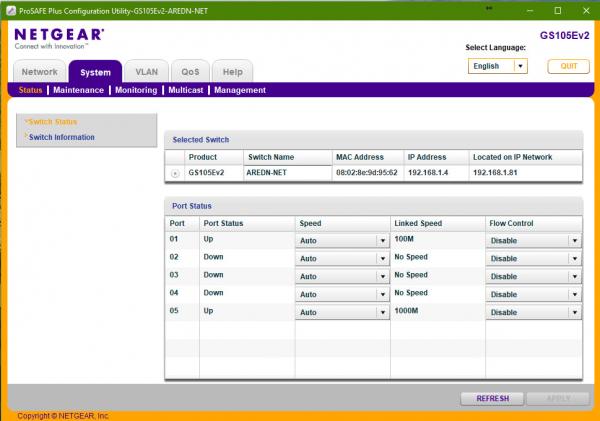The width and height of the screenshot is (600, 421).
Task: Close the ProSAFE utility window
Action: [586, 11]
